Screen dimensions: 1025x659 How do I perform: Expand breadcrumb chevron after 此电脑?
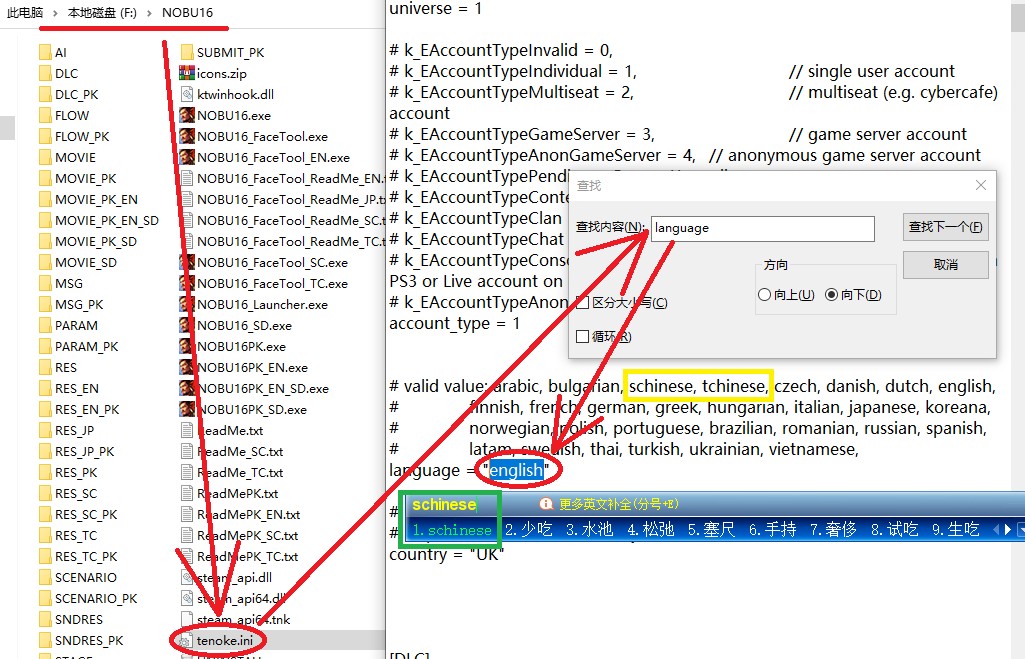(x=56, y=12)
